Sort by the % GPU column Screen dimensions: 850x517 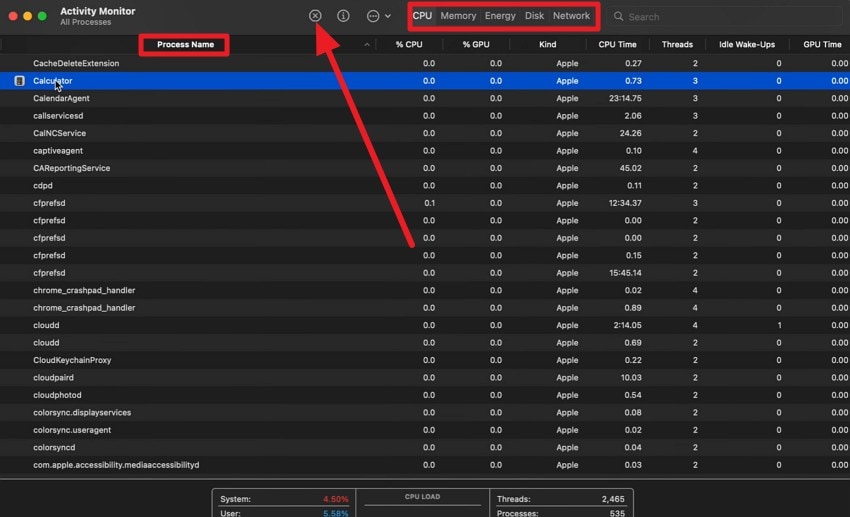click(476, 44)
